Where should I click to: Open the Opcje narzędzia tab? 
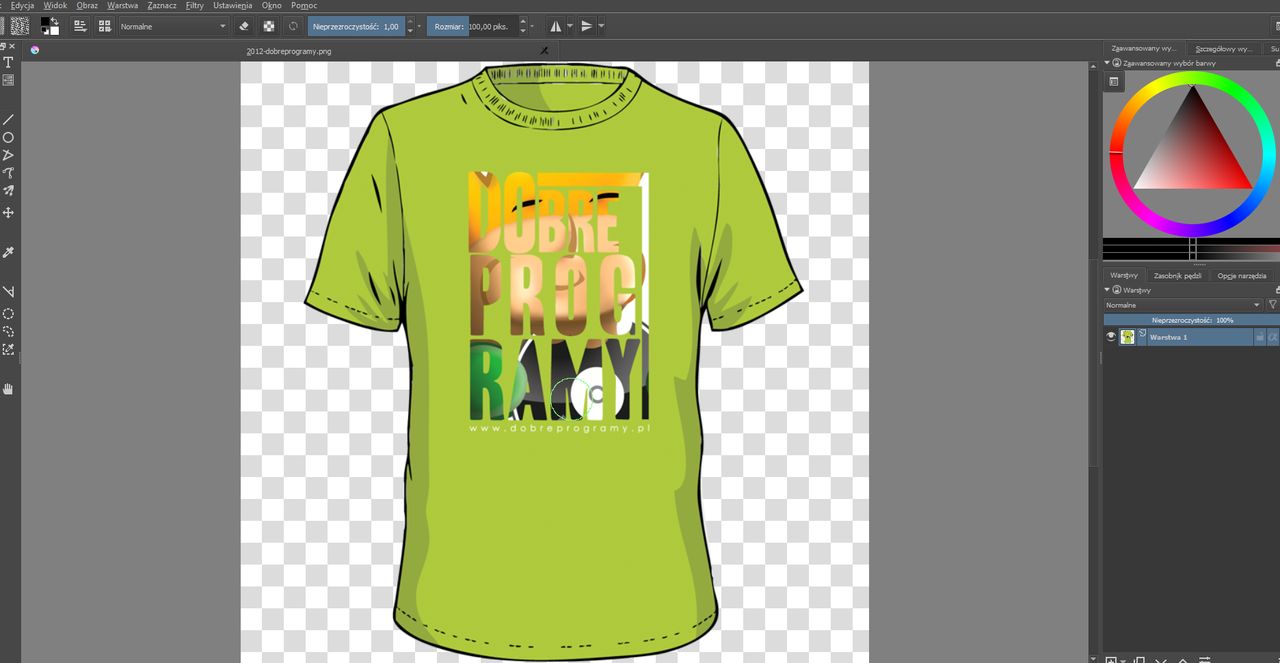point(1241,275)
